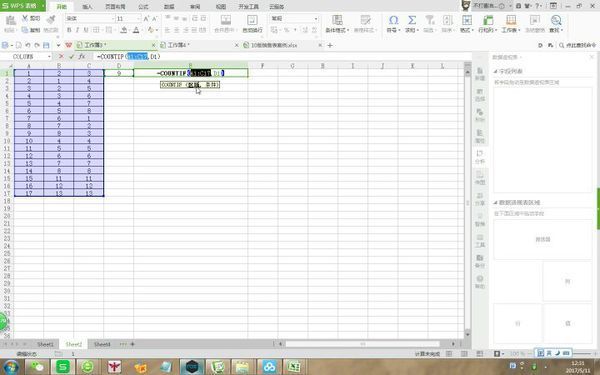Open the Find magnifier tool
Screen dimensions: 600x375
[x=556, y=20]
